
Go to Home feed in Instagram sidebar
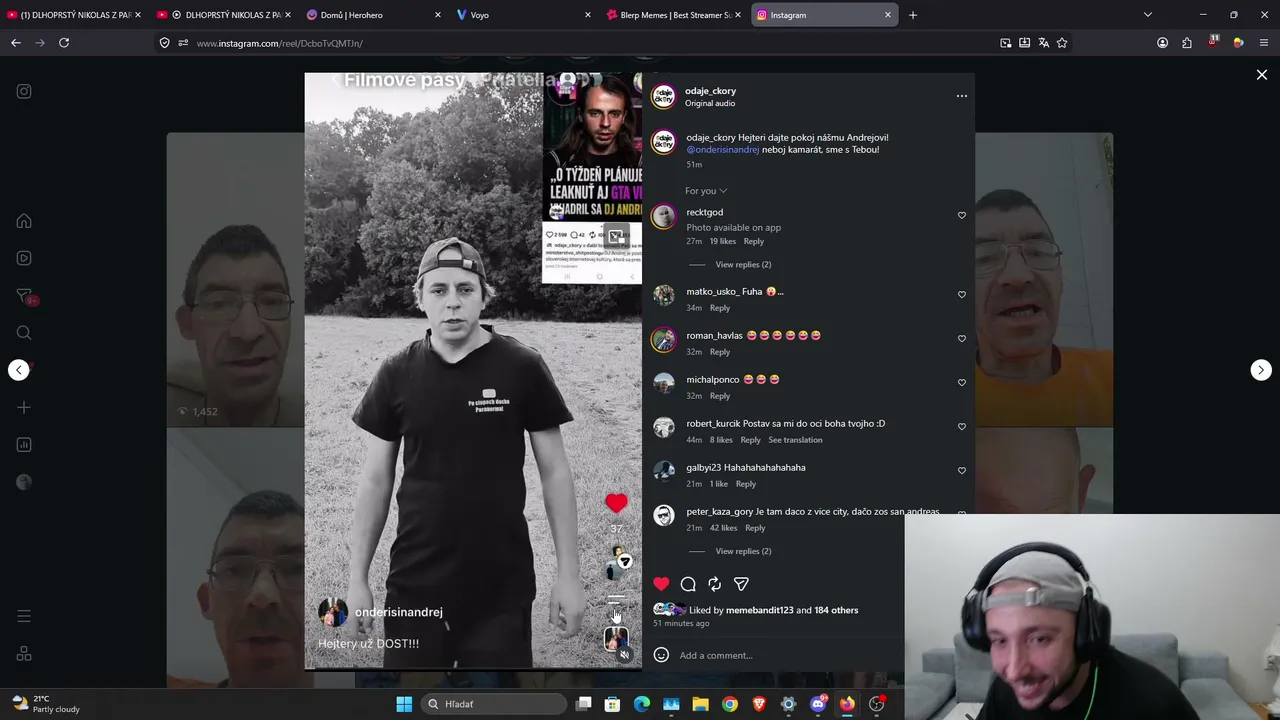[x=24, y=221]
